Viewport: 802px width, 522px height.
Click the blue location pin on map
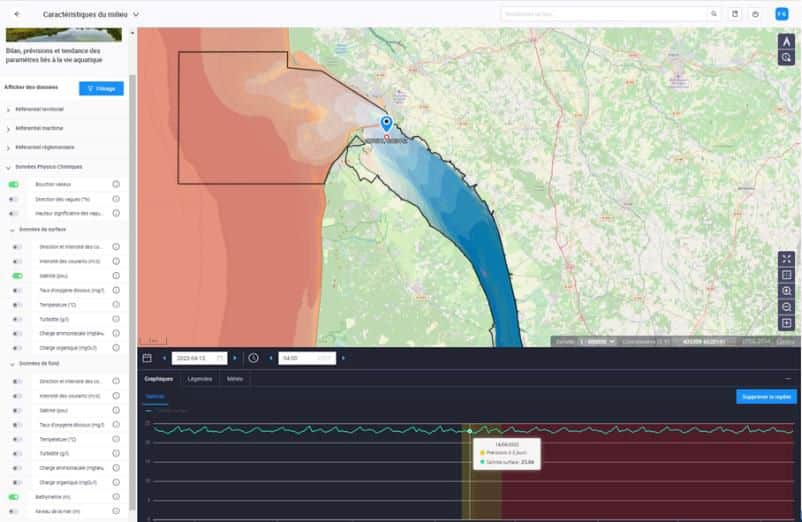[x=386, y=124]
